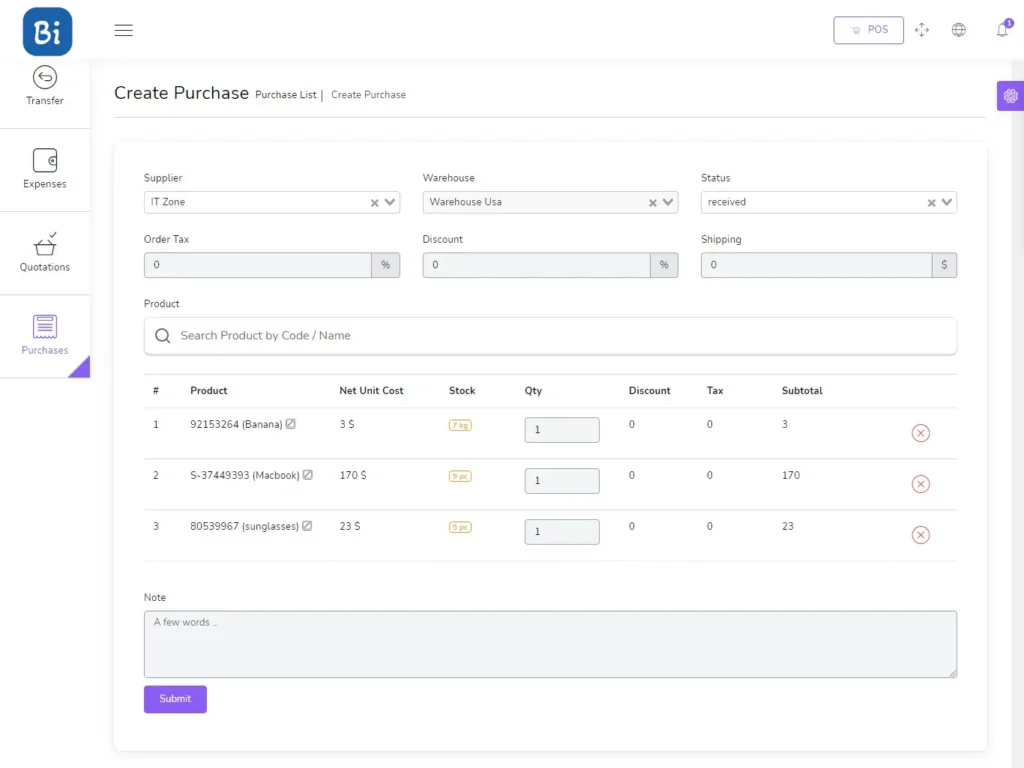The height and width of the screenshot is (768, 1024).
Task: Click the Macbook stock badge
Action: point(460,476)
